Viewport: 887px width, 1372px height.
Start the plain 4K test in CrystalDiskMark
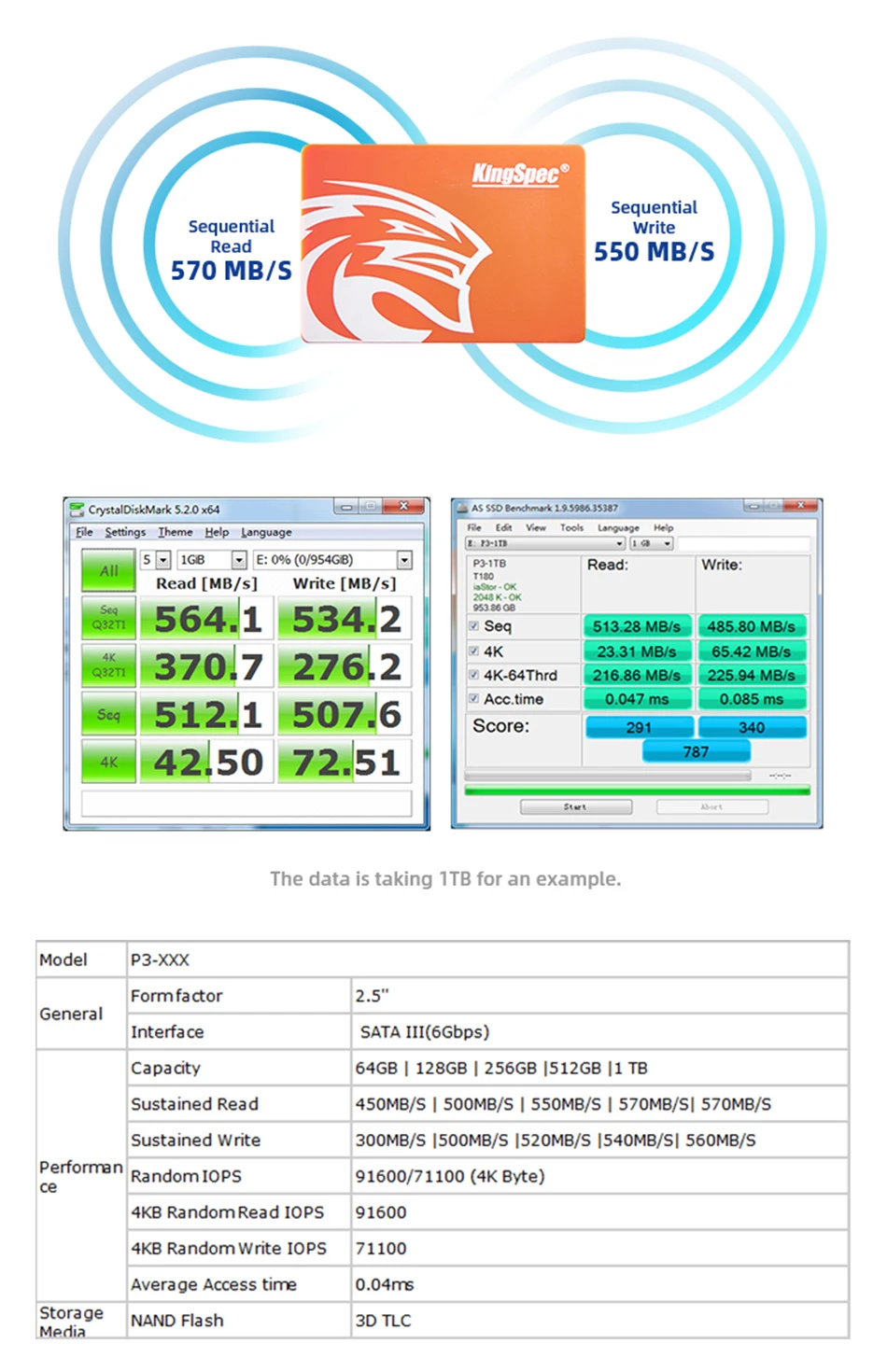[109, 762]
